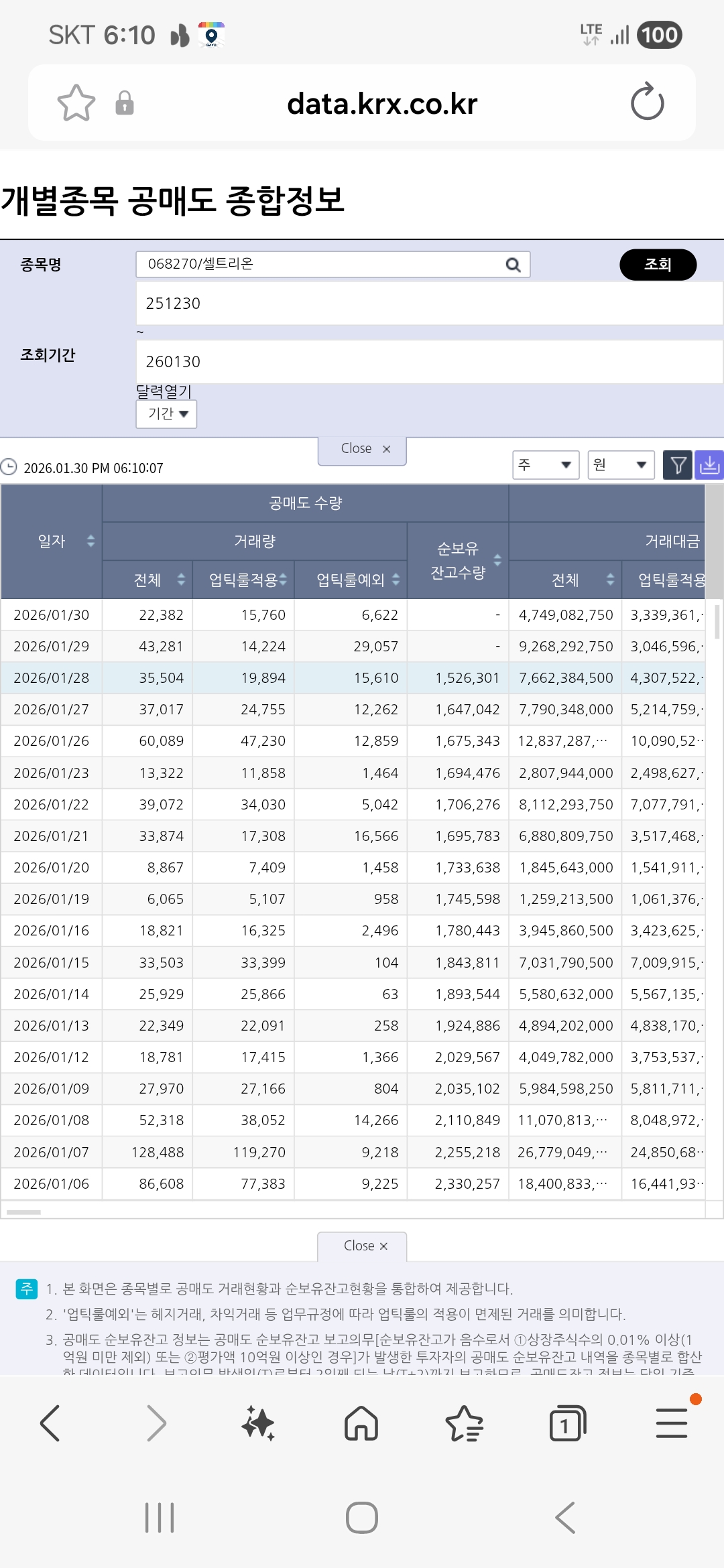Go to browser home page icon

(361, 1423)
